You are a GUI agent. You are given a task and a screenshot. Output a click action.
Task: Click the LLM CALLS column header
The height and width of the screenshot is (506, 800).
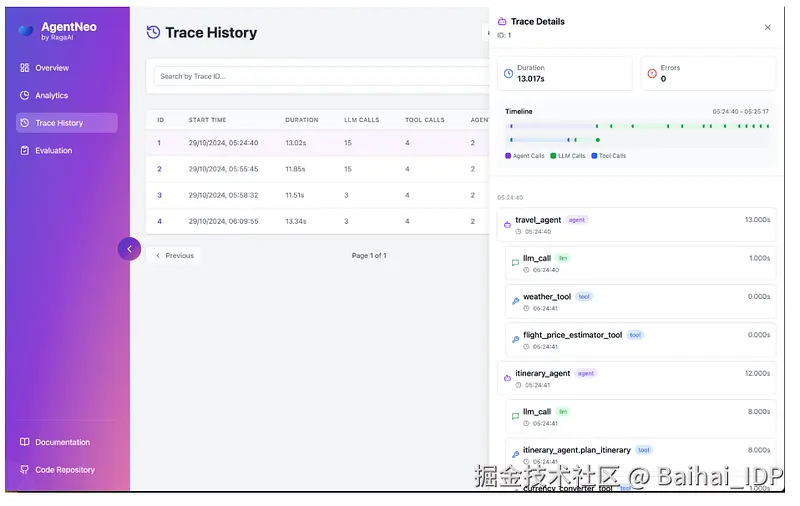(x=362, y=120)
